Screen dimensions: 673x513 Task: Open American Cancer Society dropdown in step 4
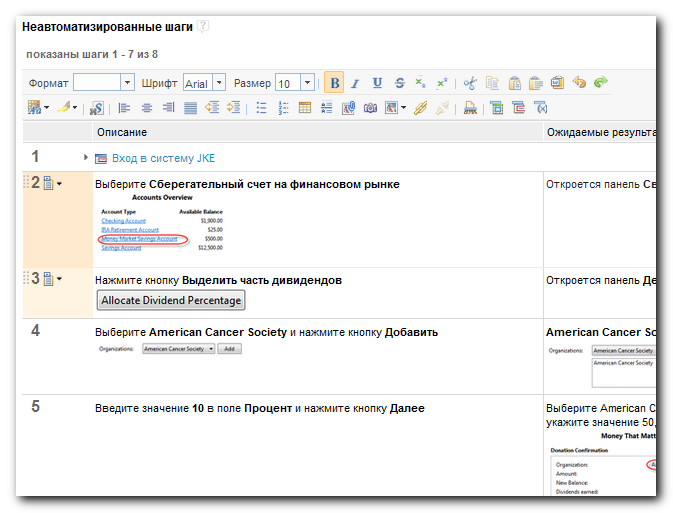(179, 349)
